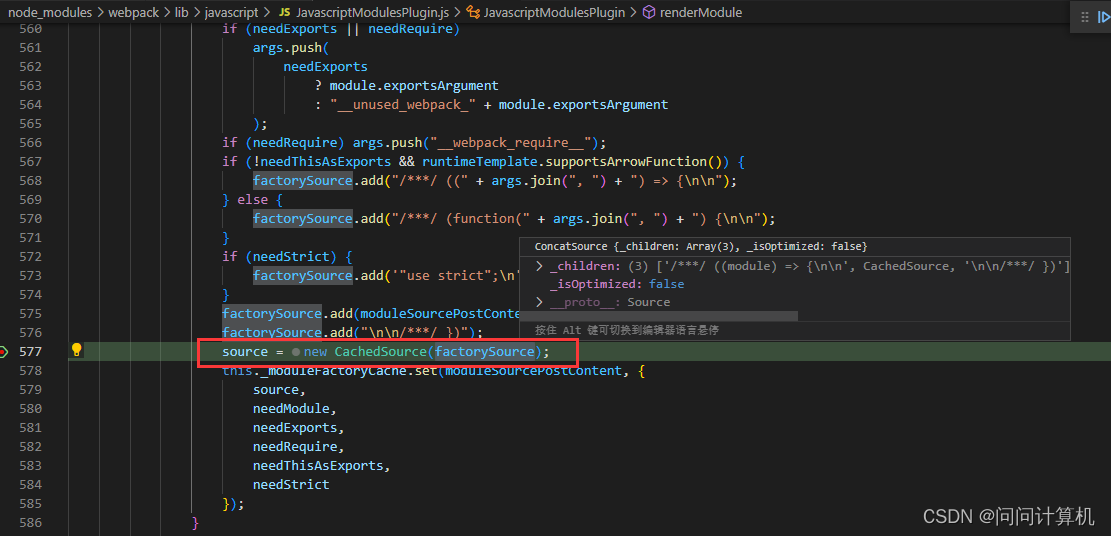Click source variable on line 577

point(245,352)
